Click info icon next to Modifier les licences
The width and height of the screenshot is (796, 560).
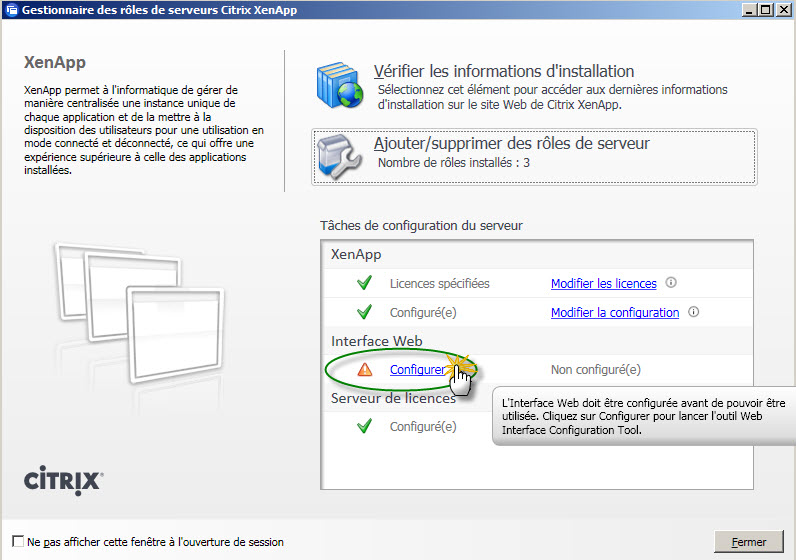click(671, 282)
